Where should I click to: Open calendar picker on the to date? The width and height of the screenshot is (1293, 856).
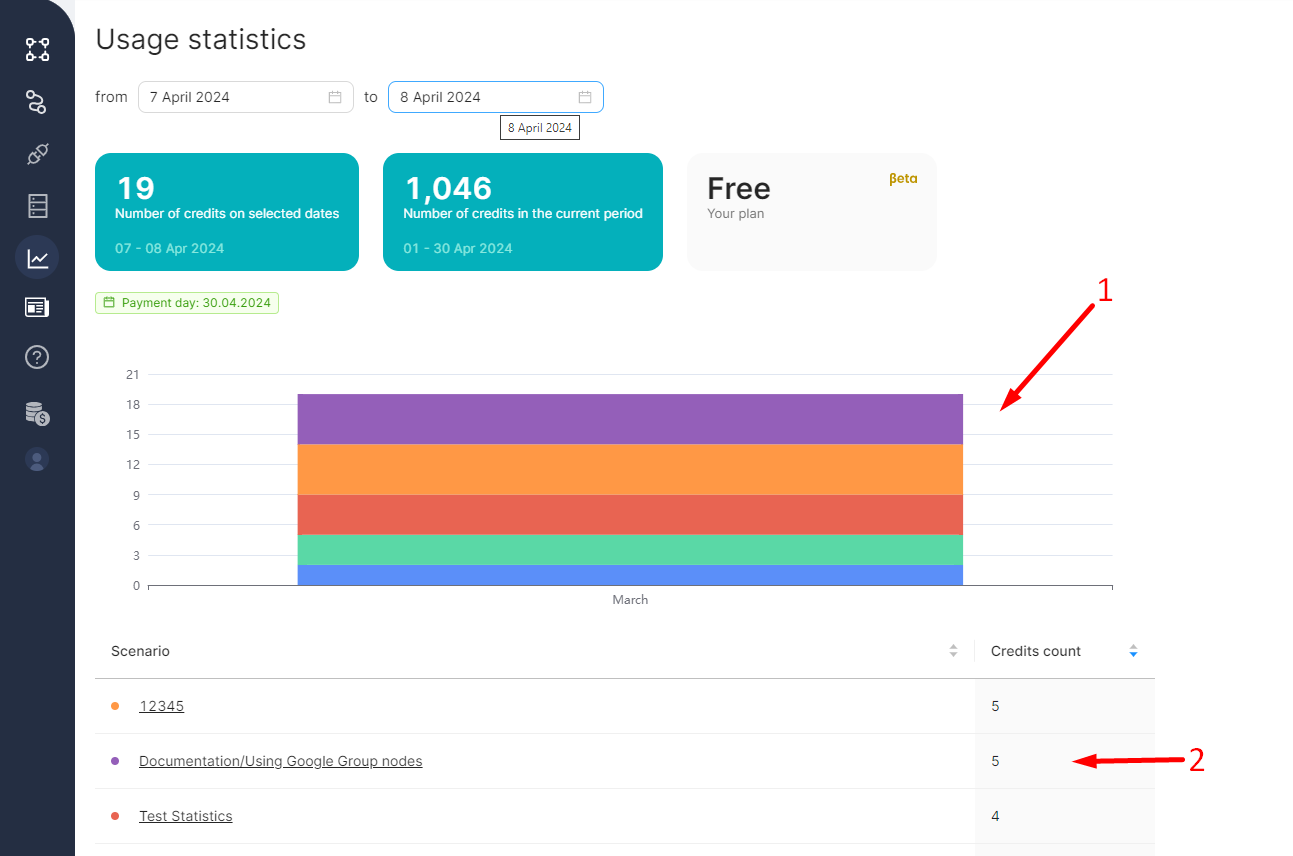pos(585,97)
